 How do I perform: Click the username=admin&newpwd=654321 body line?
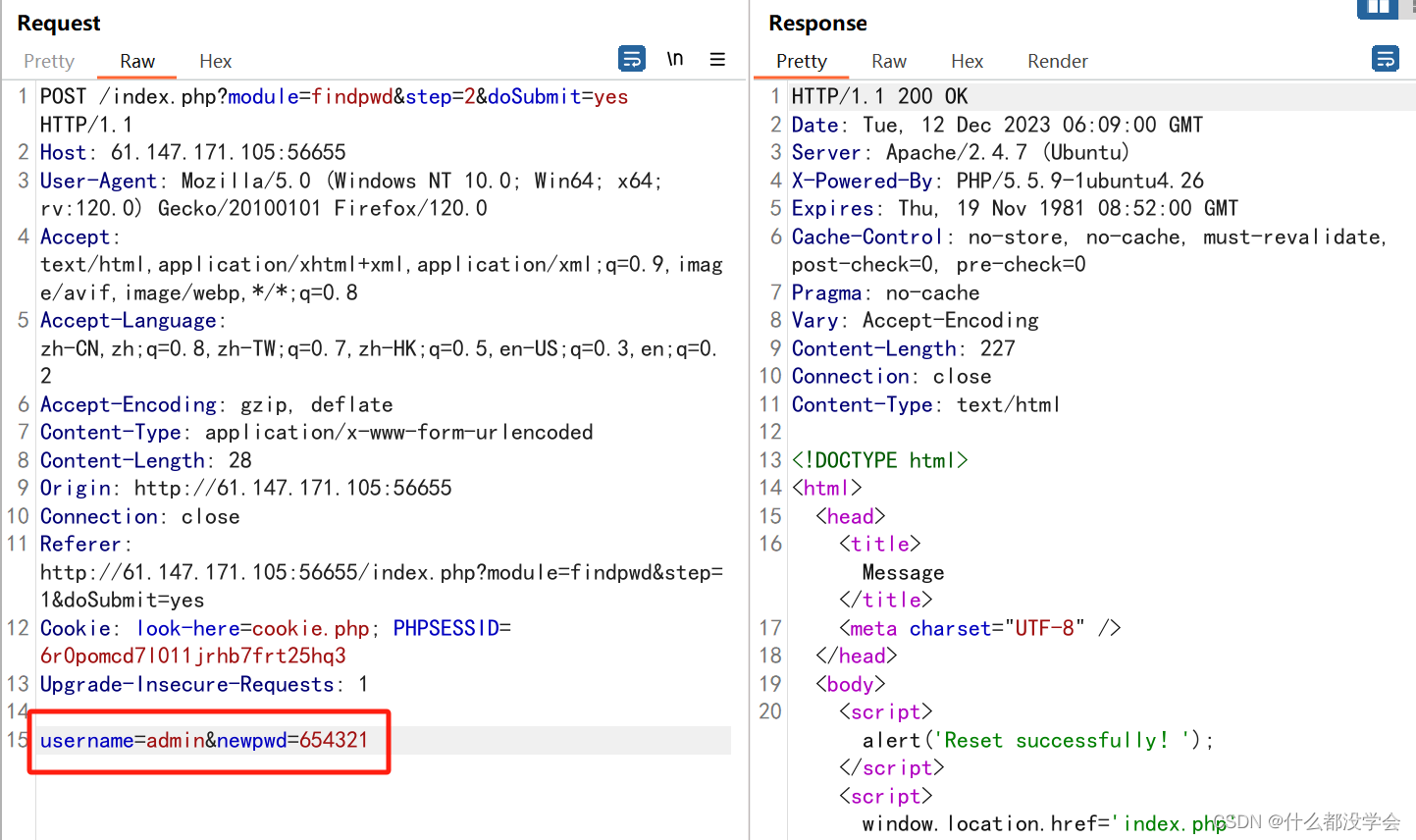pos(204,740)
